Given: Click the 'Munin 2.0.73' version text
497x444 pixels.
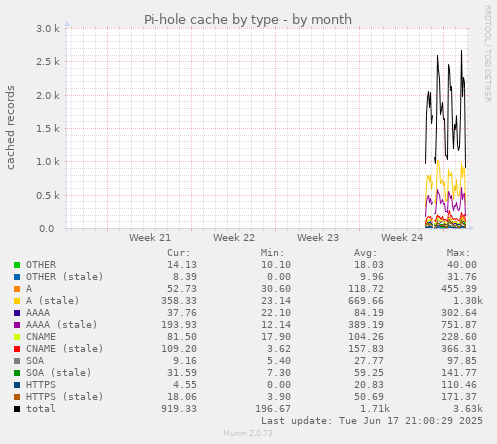Looking at the screenshot, I should pyautogui.click(x=248, y=433).
